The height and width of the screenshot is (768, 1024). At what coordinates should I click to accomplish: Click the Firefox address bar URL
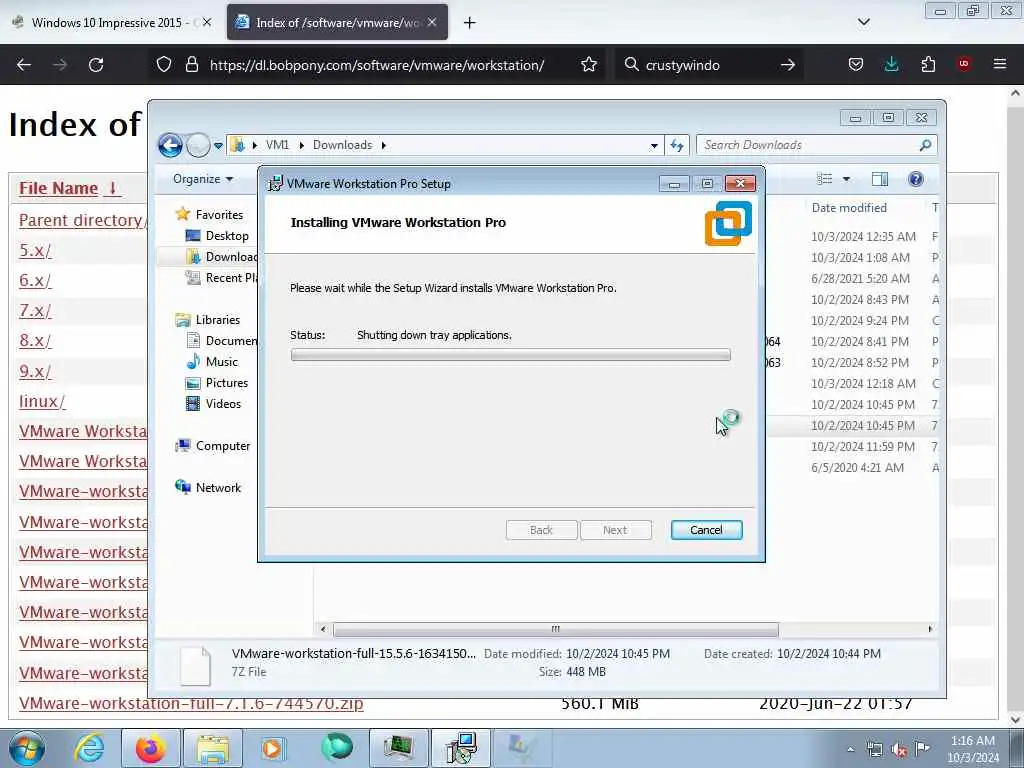(377, 65)
